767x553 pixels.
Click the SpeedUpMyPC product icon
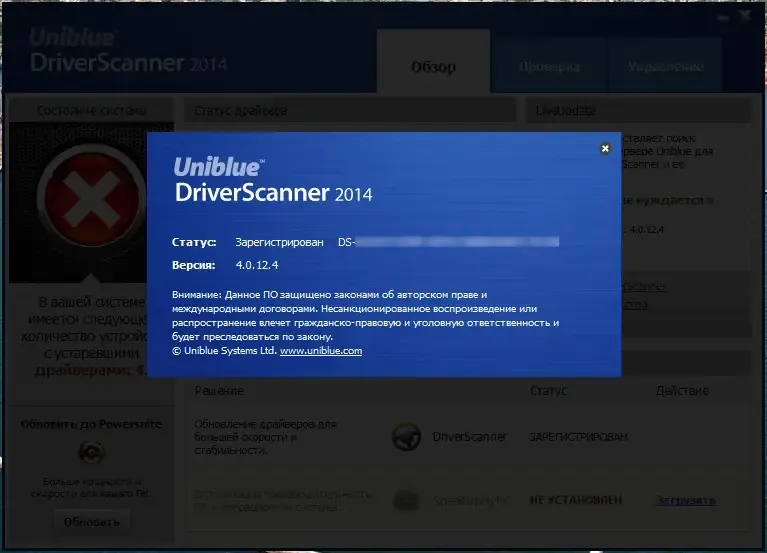tap(406, 500)
